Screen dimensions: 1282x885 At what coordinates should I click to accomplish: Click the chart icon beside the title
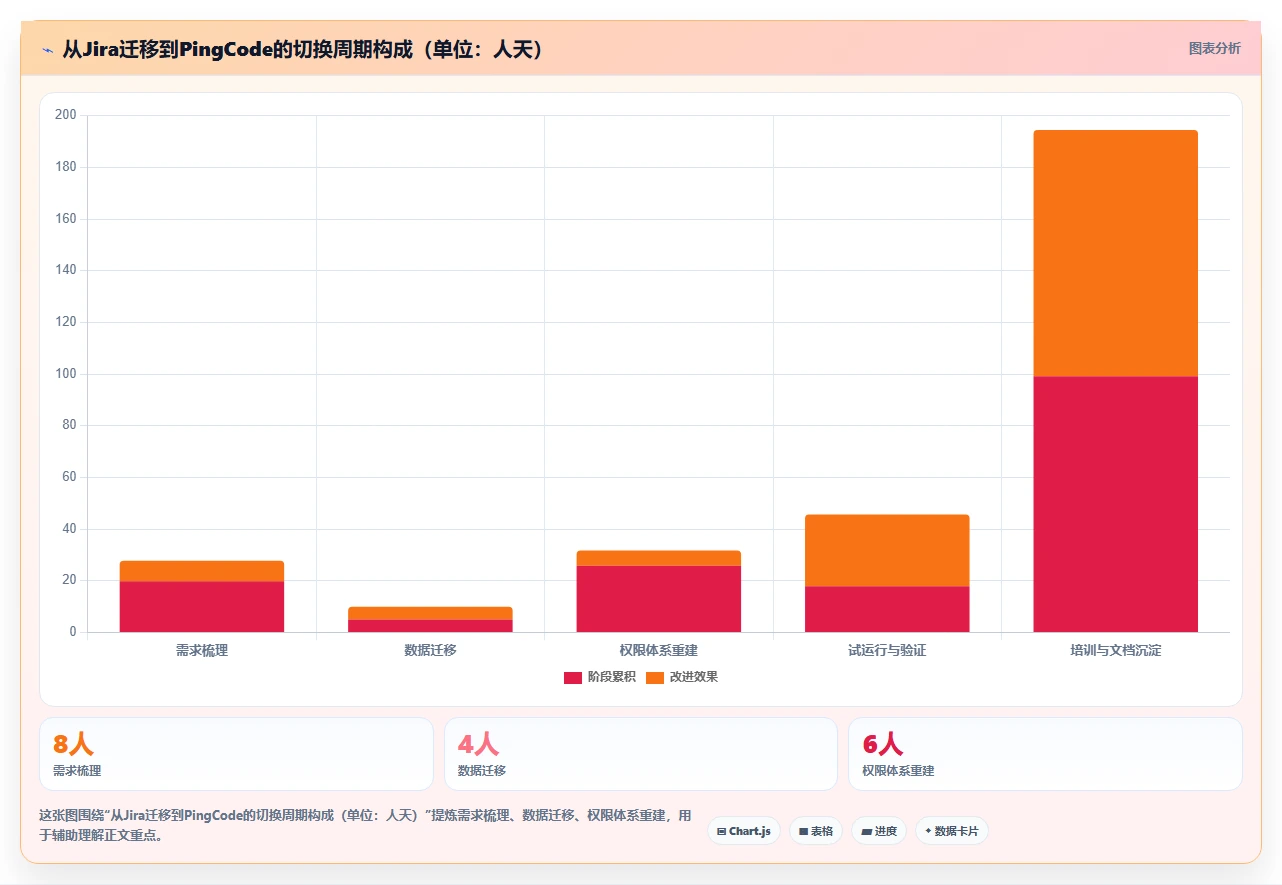pos(47,50)
